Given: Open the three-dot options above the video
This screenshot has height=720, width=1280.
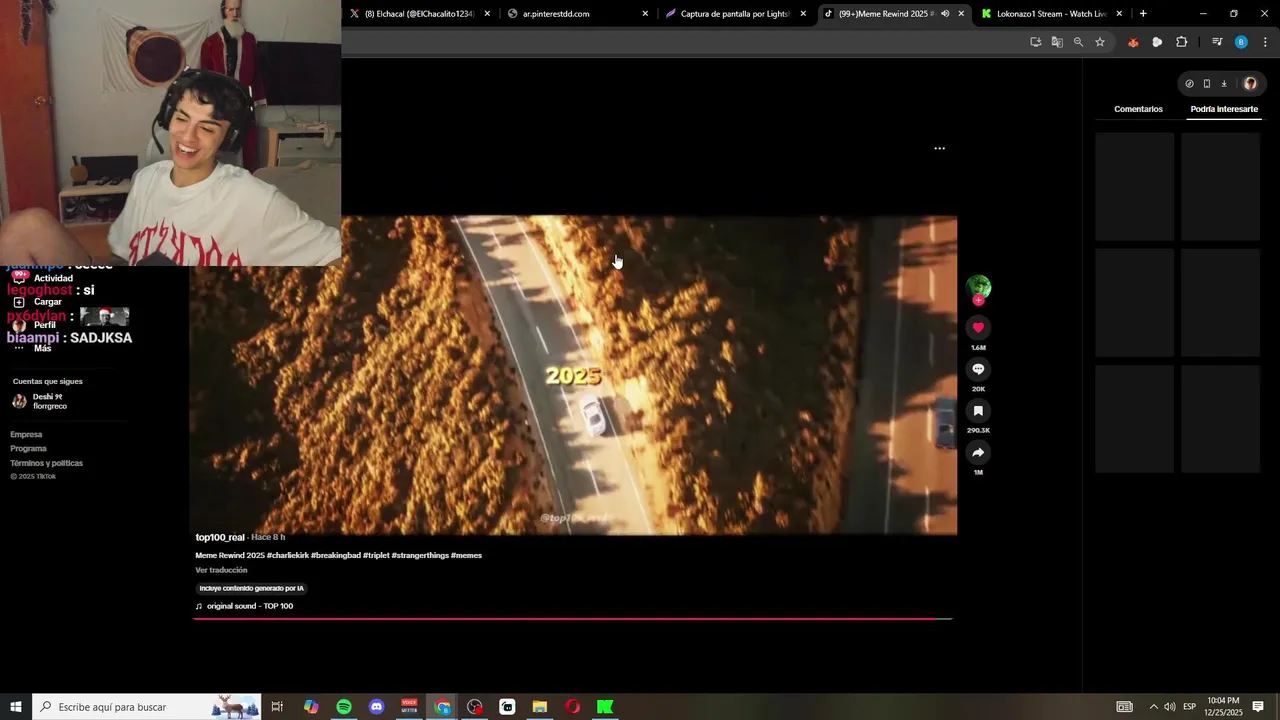Looking at the screenshot, I should click(939, 148).
